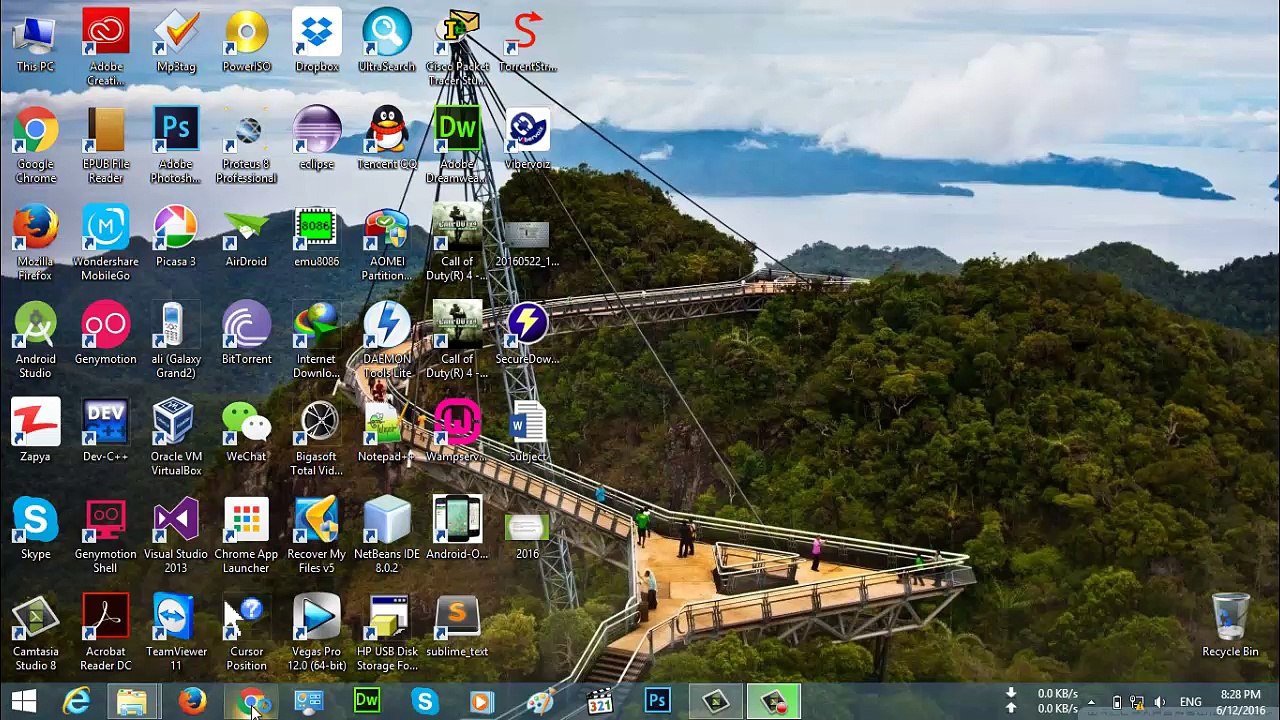Select the Vegas Pro 12.0 shortcut
Viewport: 1280px width, 720px height.
[x=316, y=633]
